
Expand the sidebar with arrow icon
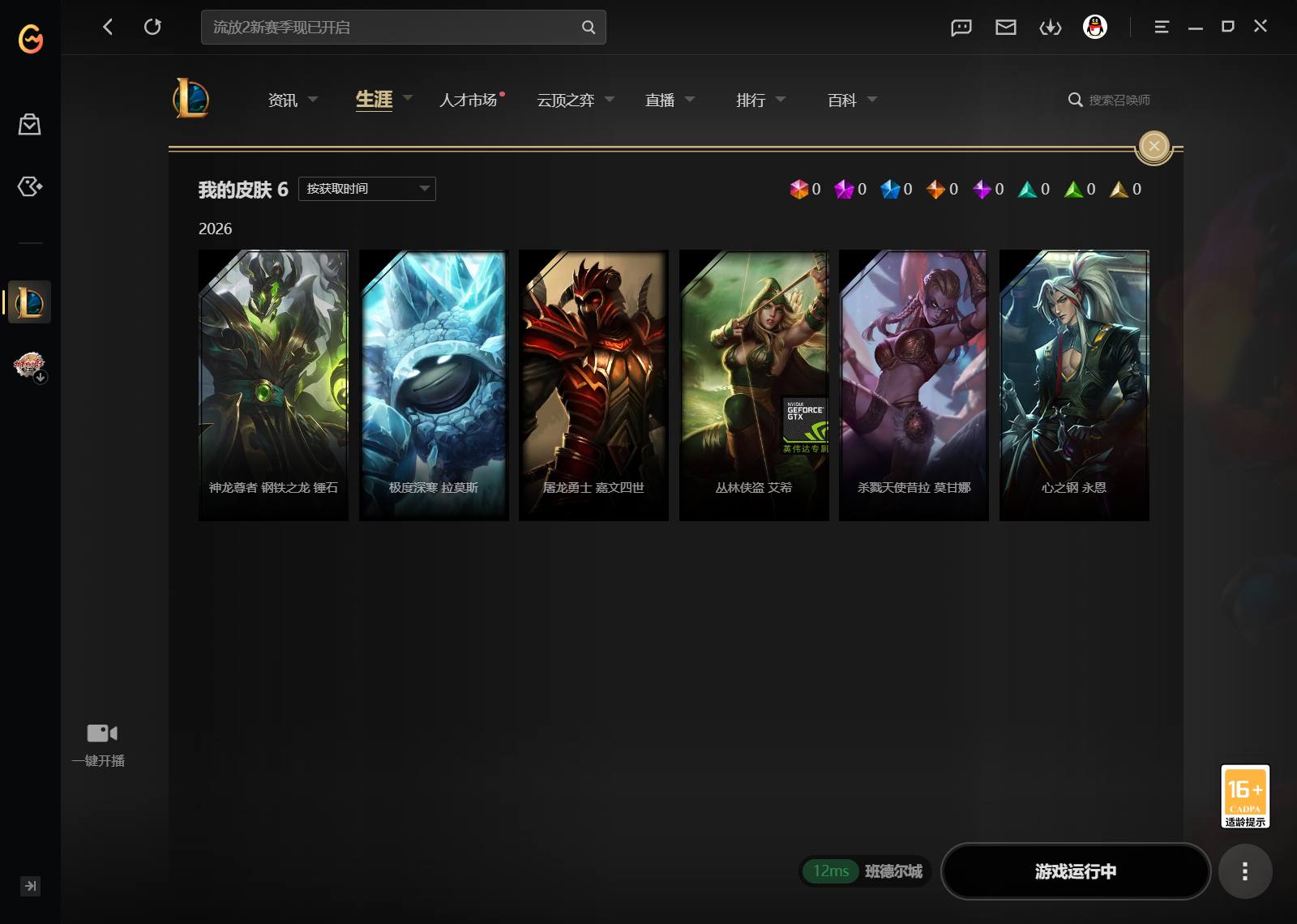pyautogui.click(x=30, y=886)
